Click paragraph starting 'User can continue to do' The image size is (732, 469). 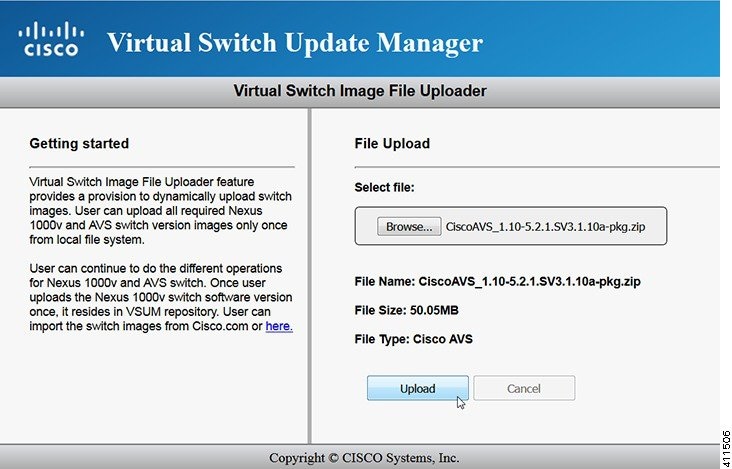tap(161, 297)
